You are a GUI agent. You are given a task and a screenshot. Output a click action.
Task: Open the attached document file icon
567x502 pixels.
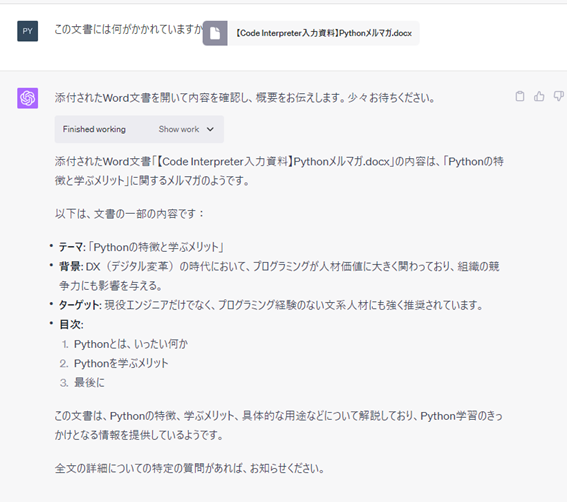click(x=215, y=33)
